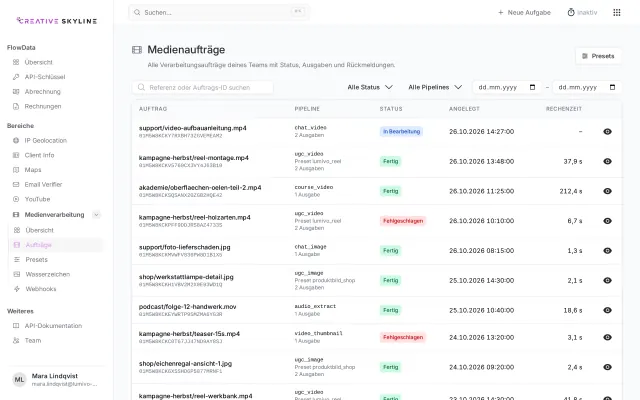Viewport: 640px width, 400px height.
Task: Open FlowData Übersicht in the sidebar
Action: (38, 62)
